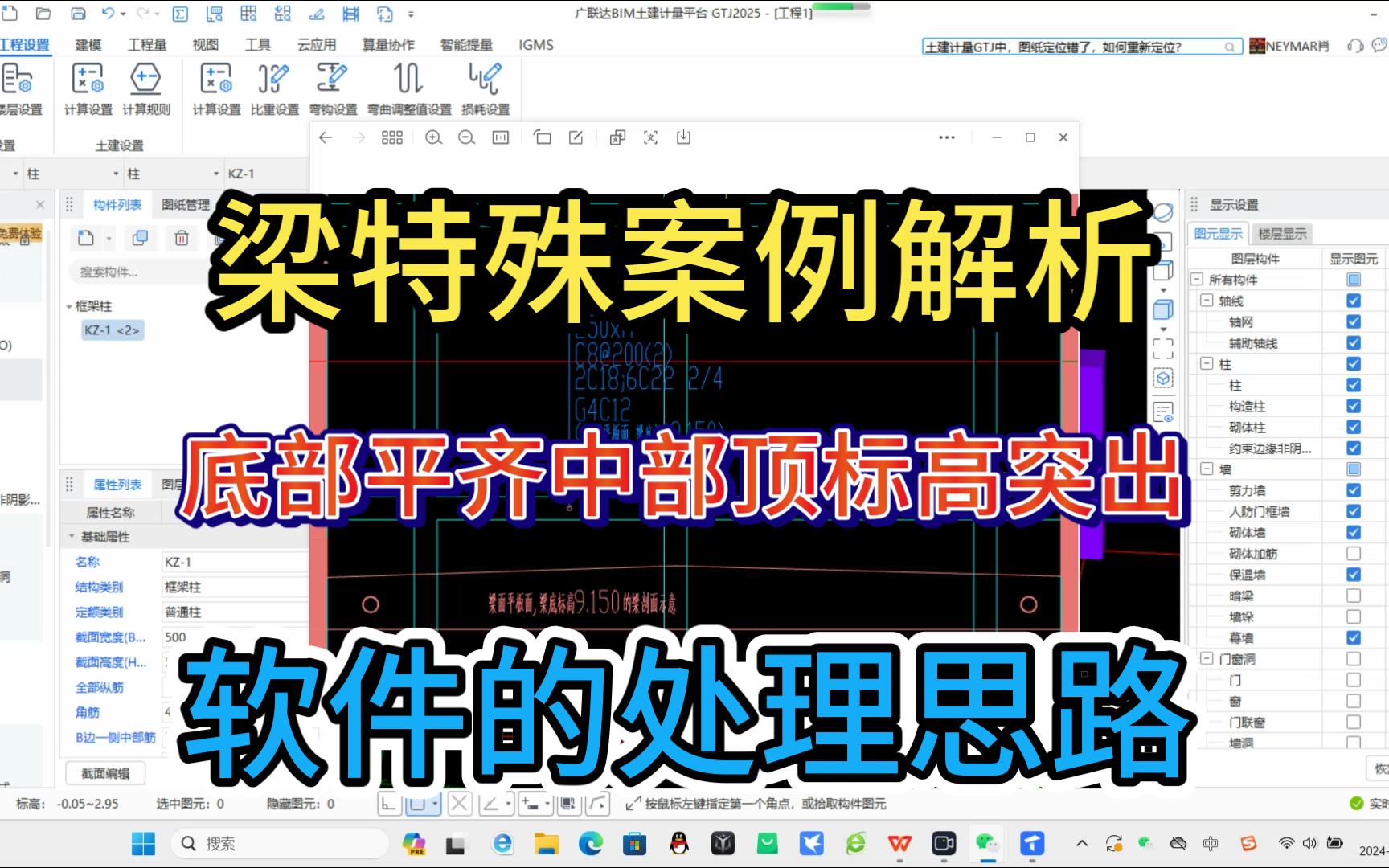Click the download icon in the drawing viewer
1389x868 pixels.
[683, 137]
